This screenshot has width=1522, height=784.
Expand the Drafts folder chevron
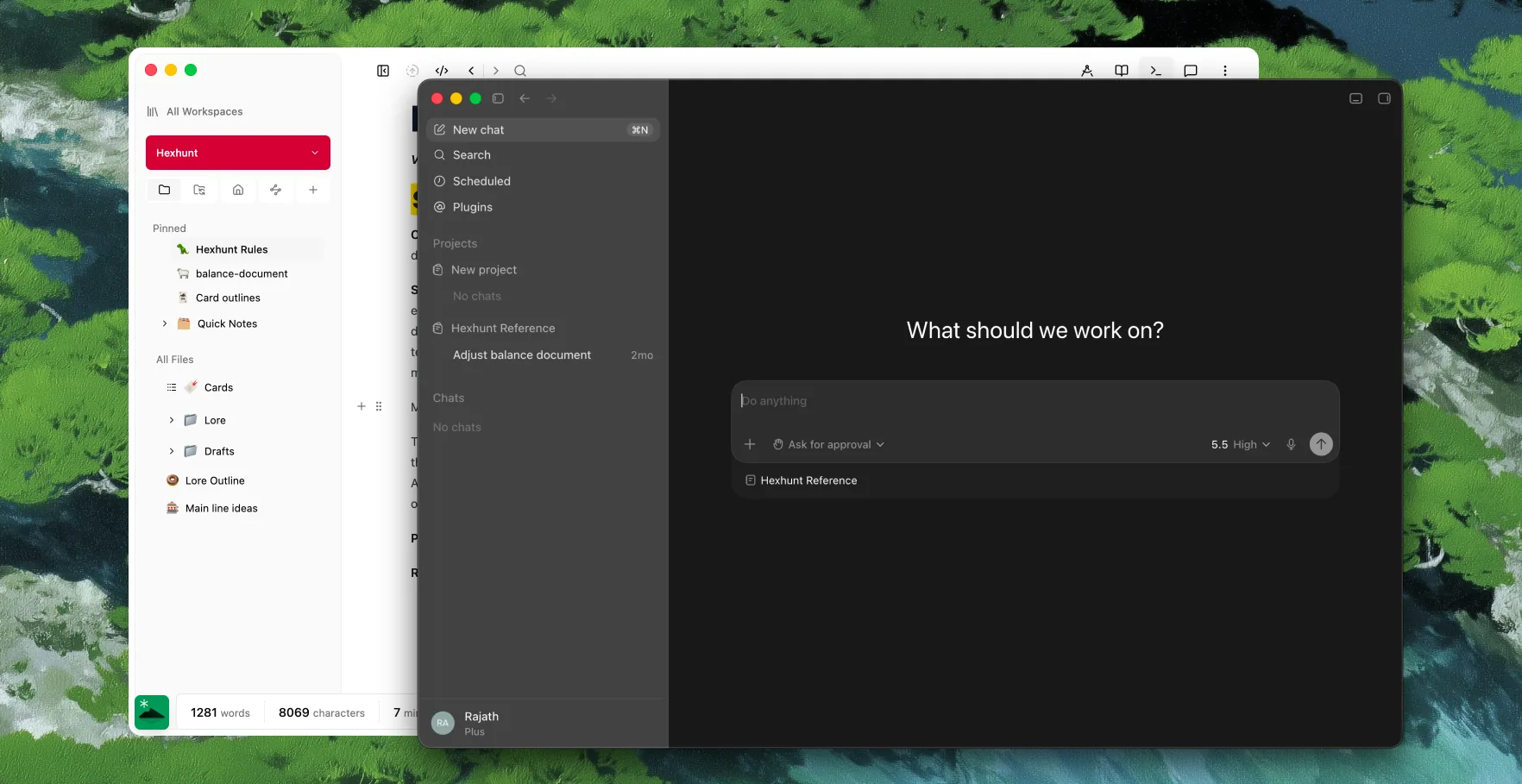tap(172, 451)
